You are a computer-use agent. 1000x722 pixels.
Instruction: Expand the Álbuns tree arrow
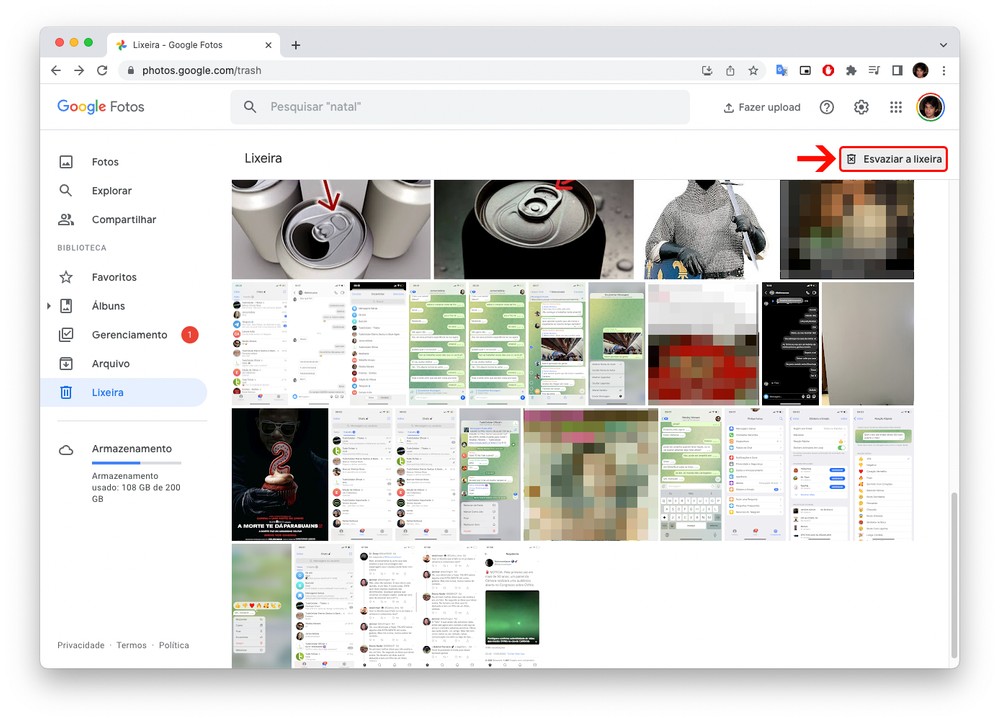[49, 306]
